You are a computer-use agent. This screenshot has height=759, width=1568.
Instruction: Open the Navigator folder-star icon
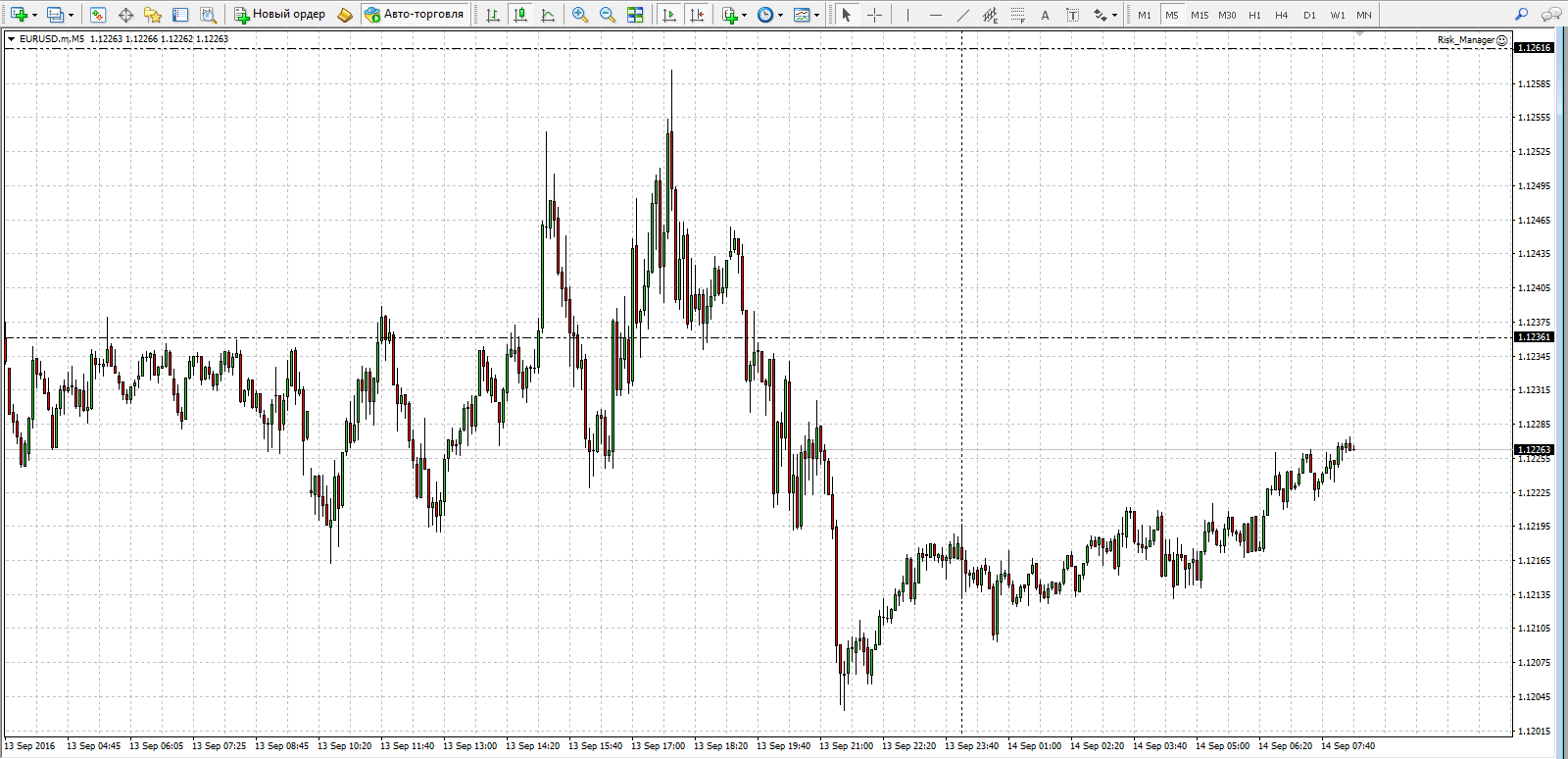153,15
